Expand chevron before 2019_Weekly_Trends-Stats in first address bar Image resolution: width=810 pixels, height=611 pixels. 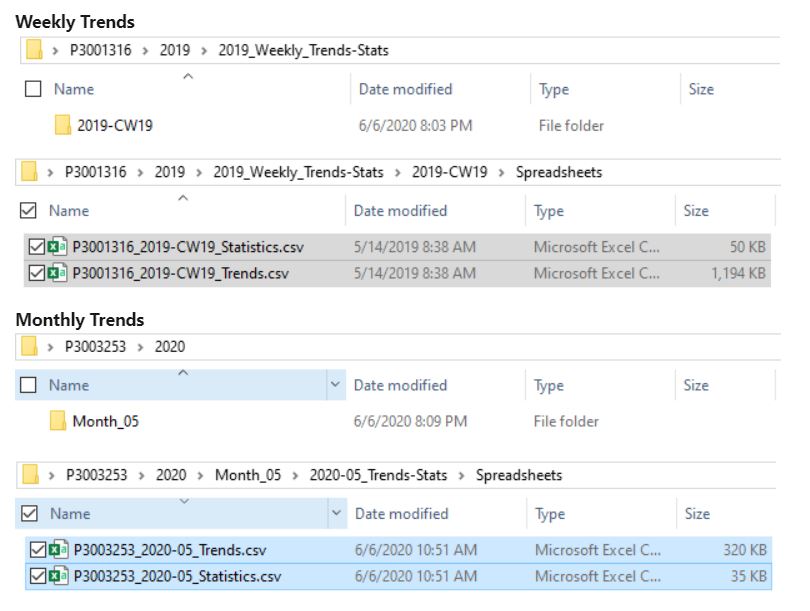[x=204, y=51]
